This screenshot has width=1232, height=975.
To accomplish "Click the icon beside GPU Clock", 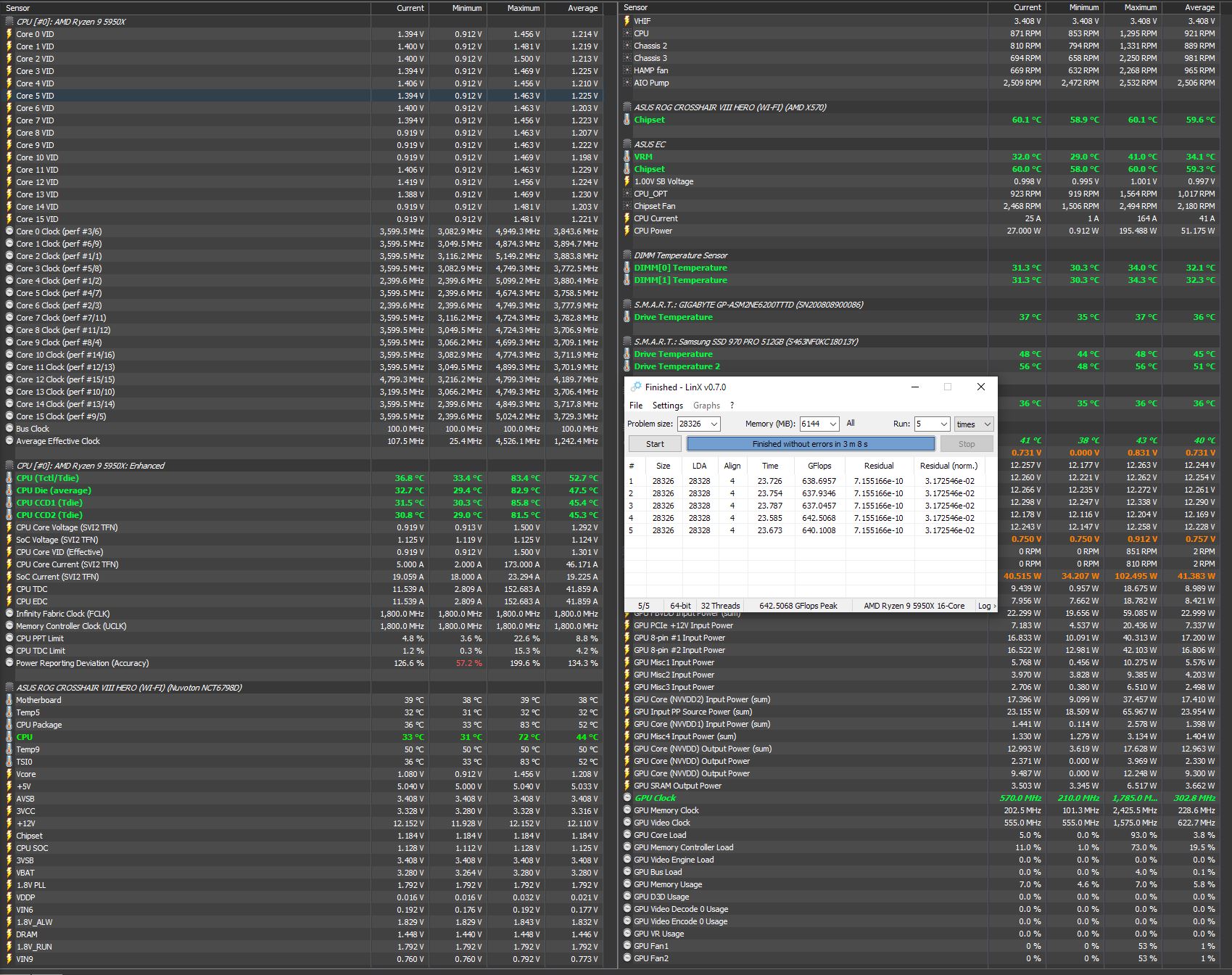I will [627, 798].
